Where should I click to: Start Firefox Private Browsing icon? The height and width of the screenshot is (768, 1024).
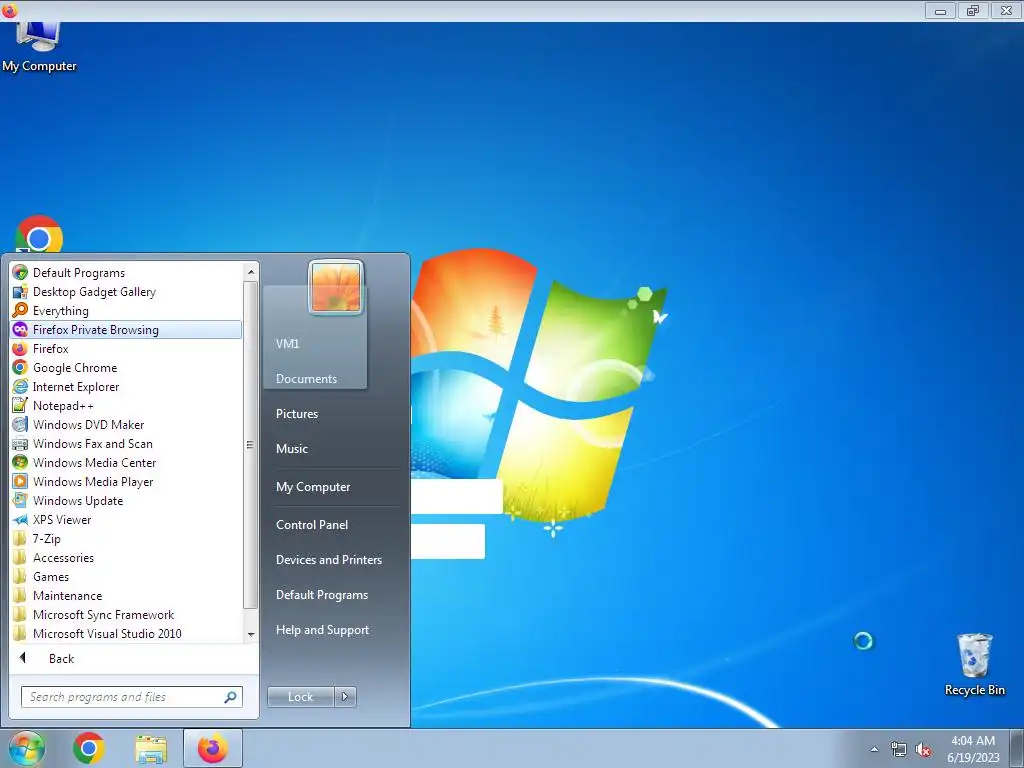(20, 329)
